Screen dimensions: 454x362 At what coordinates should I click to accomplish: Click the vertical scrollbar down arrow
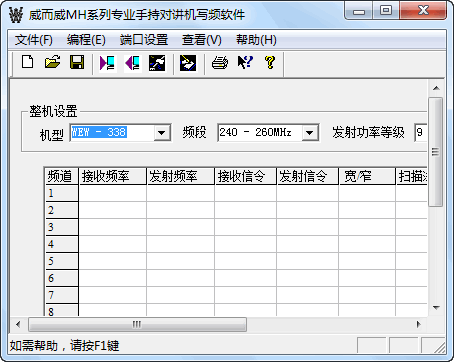click(436, 307)
